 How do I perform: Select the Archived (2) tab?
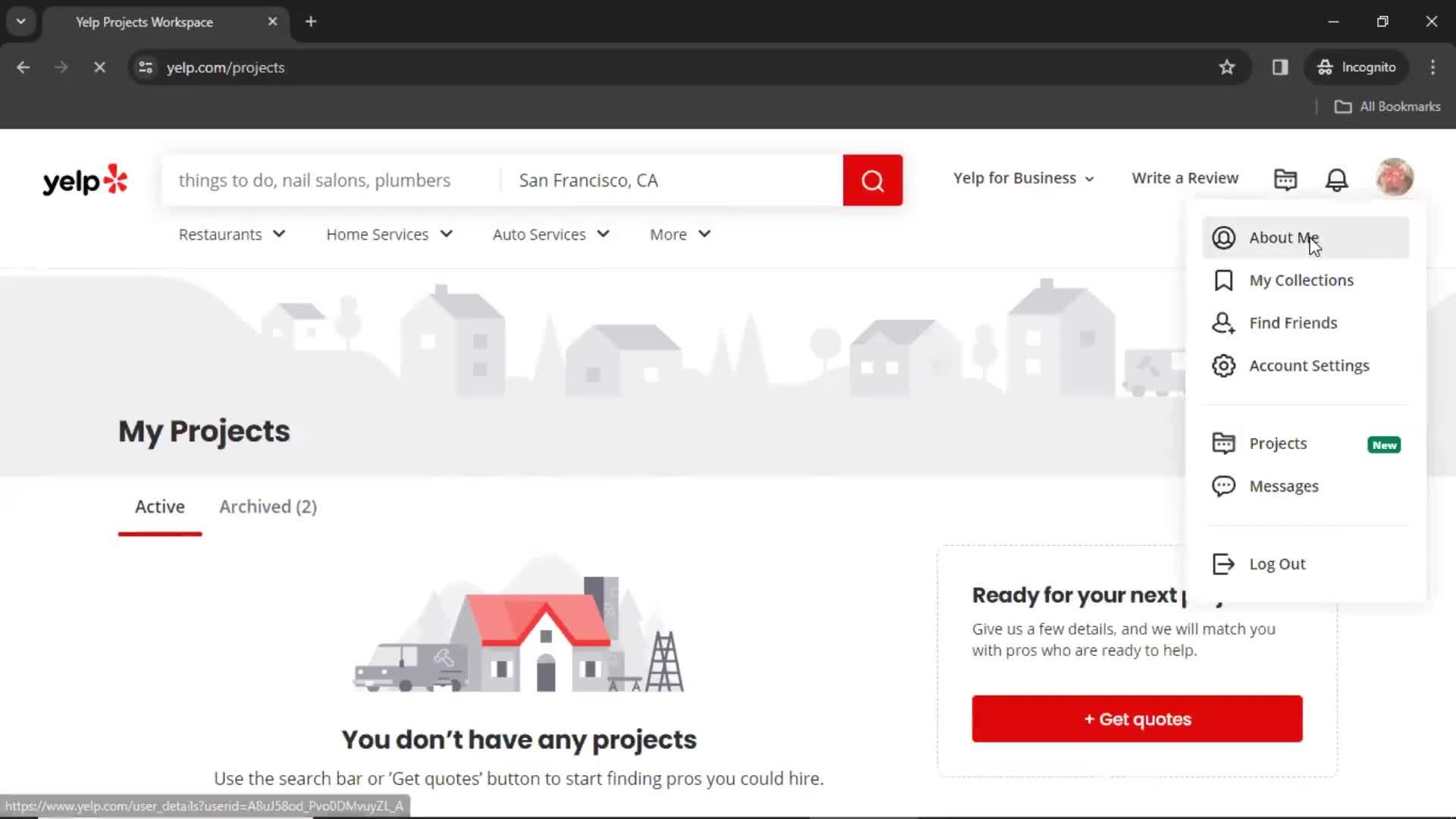(x=268, y=506)
